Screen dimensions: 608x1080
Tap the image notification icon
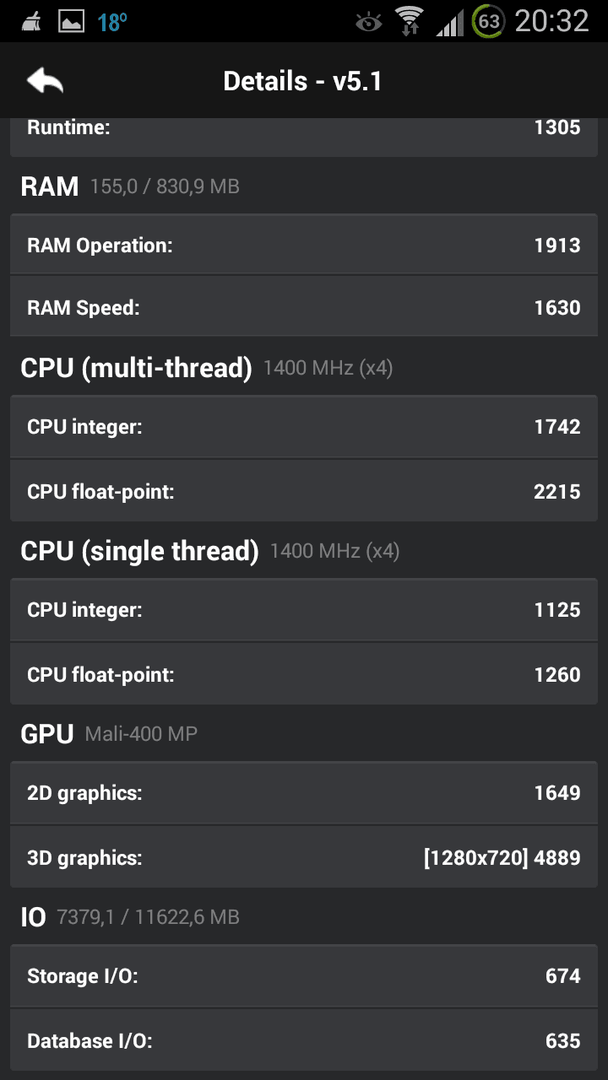click(x=71, y=21)
